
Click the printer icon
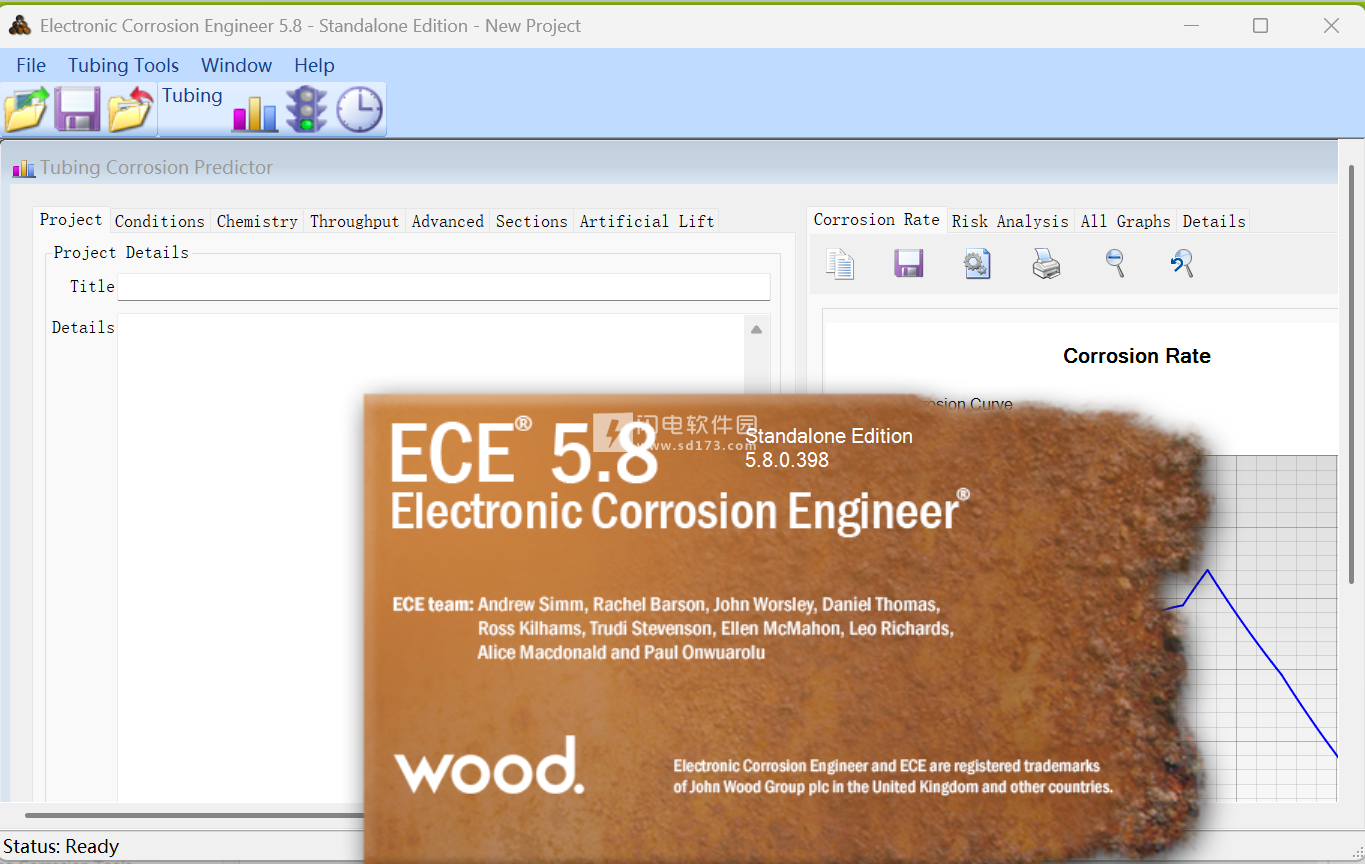click(x=1046, y=264)
